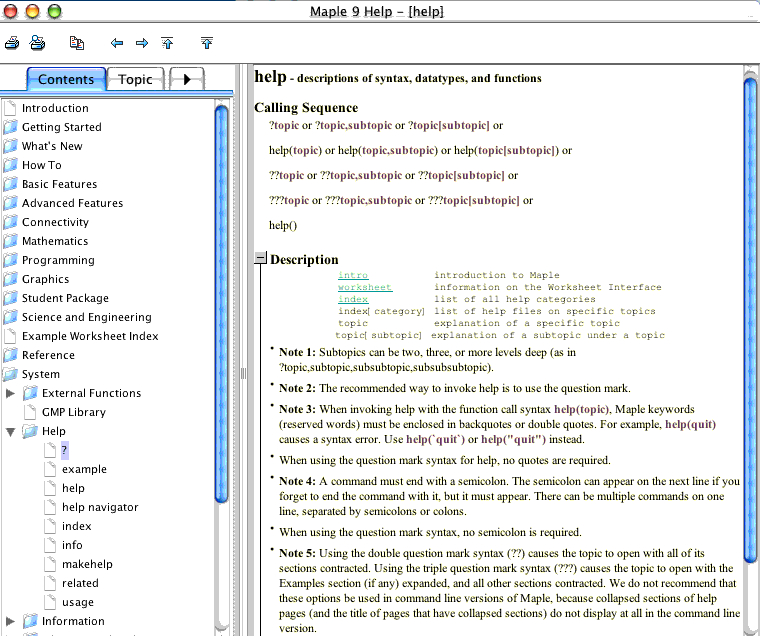Switch to the Topic tab
Screen dimensions: 760x636
[x=135, y=79]
